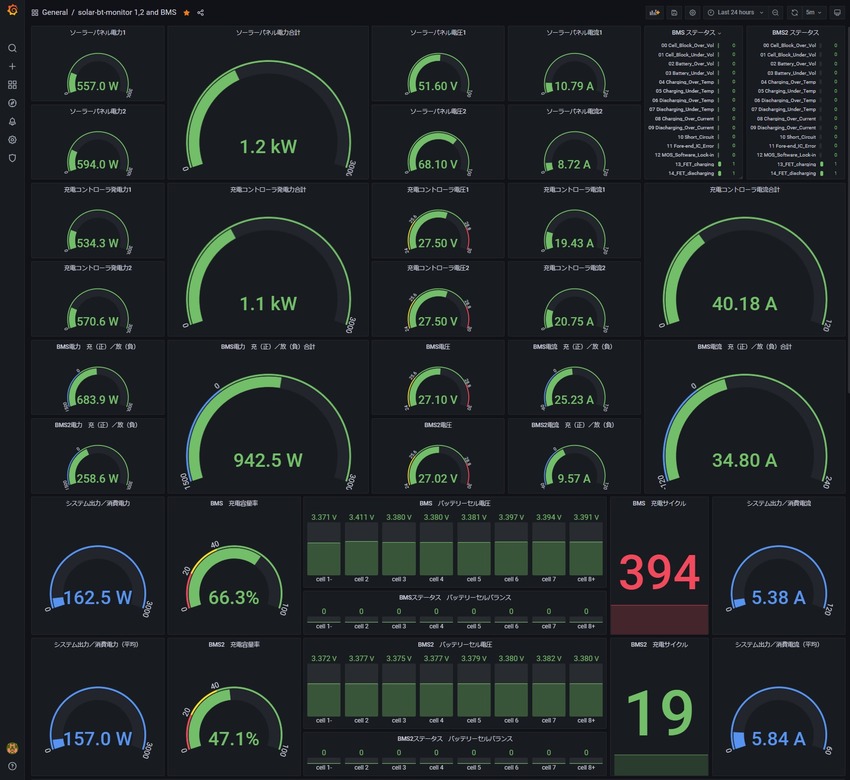Toggle the orange favorite star icon
Screen dimensions: 850x780
(186, 12)
